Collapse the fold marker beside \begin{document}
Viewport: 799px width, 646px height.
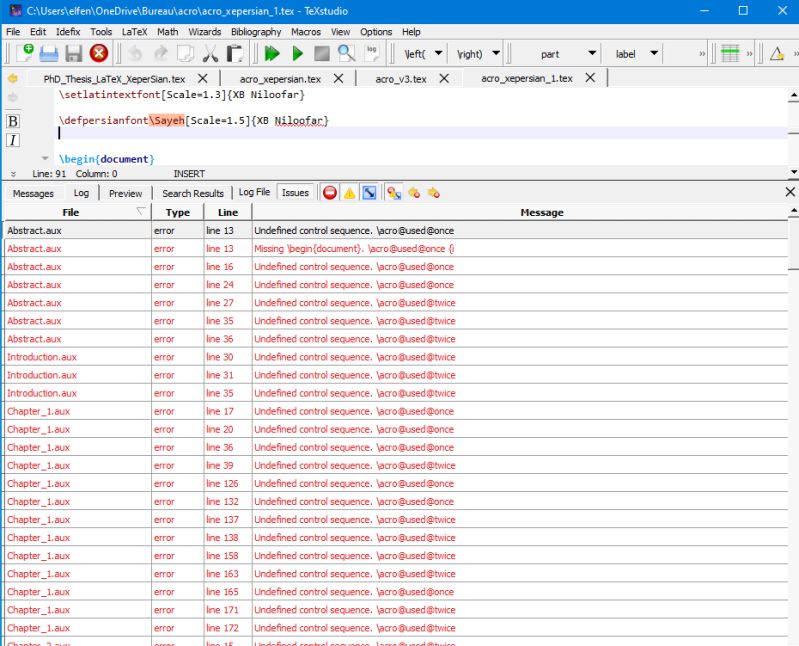click(45, 158)
